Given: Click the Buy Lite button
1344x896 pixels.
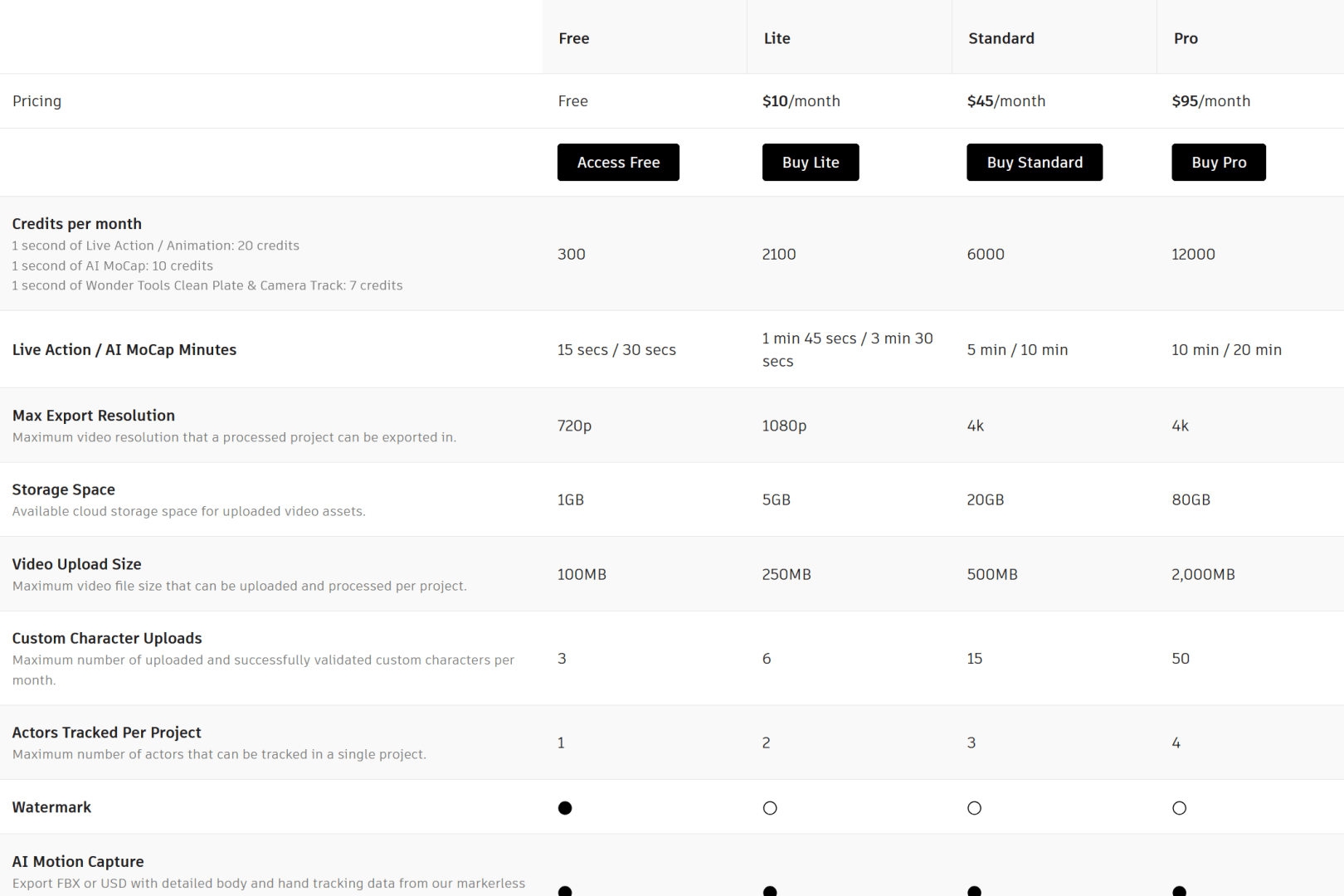Looking at the screenshot, I should (x=810, y=162).
